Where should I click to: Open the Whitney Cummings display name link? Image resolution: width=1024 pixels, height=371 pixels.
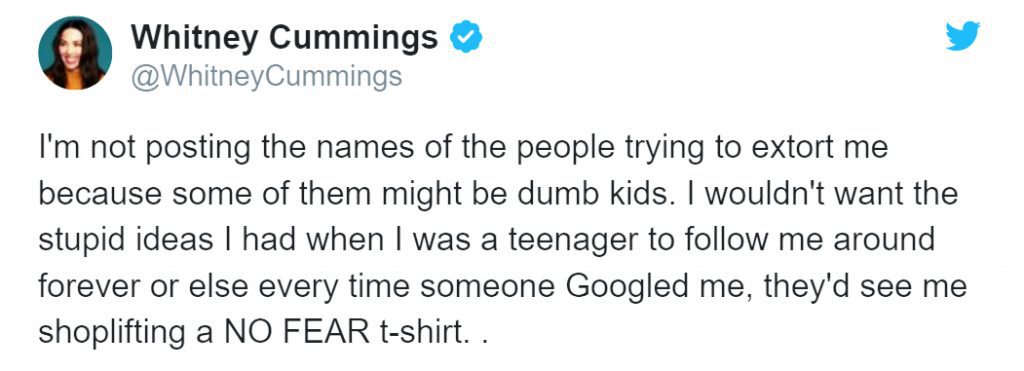coord(284,37)
